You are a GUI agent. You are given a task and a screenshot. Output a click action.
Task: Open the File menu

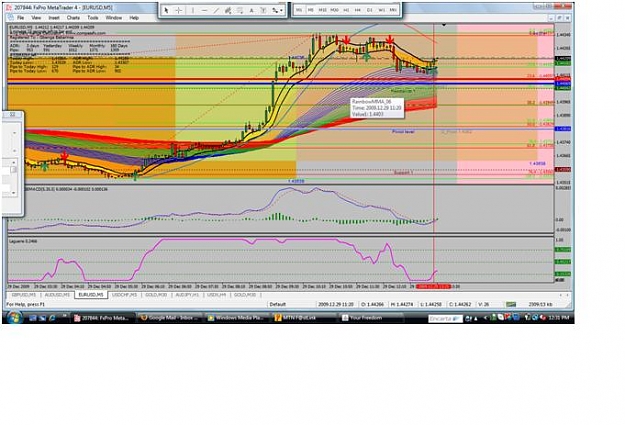coord(20,18)
